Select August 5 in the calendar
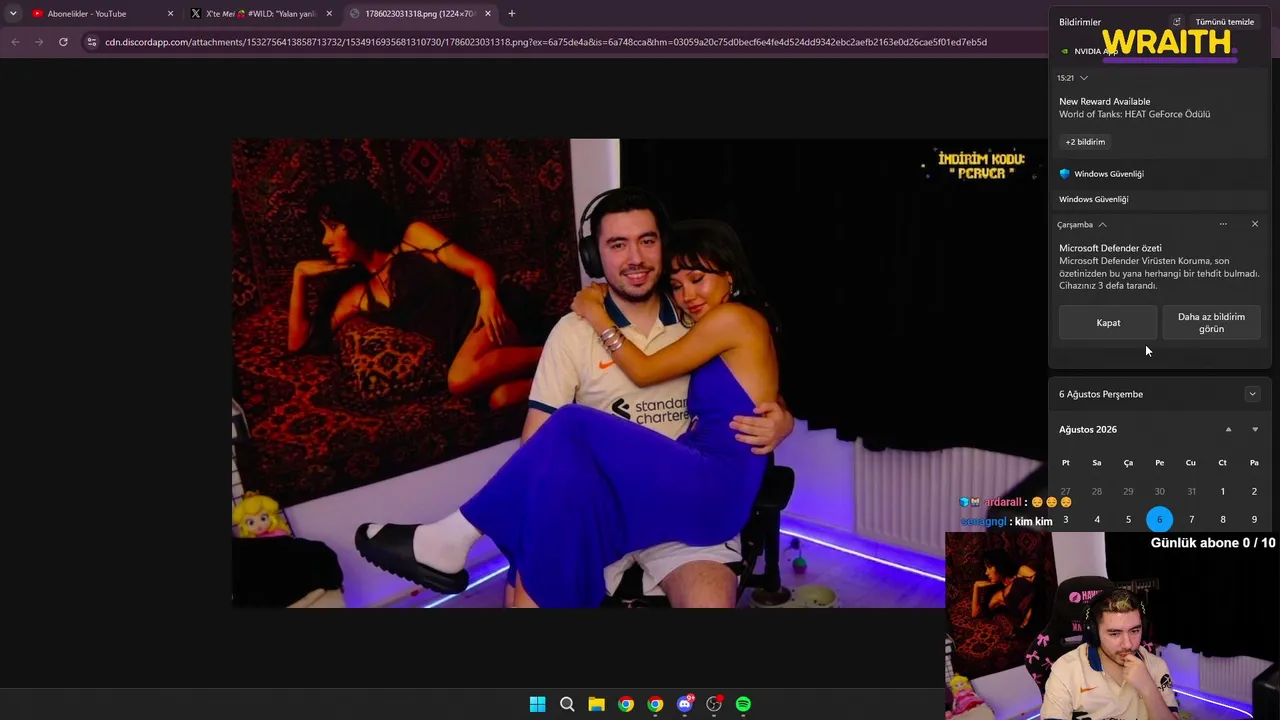Viewport: 1280px width, 720px height. point(1128,519)
